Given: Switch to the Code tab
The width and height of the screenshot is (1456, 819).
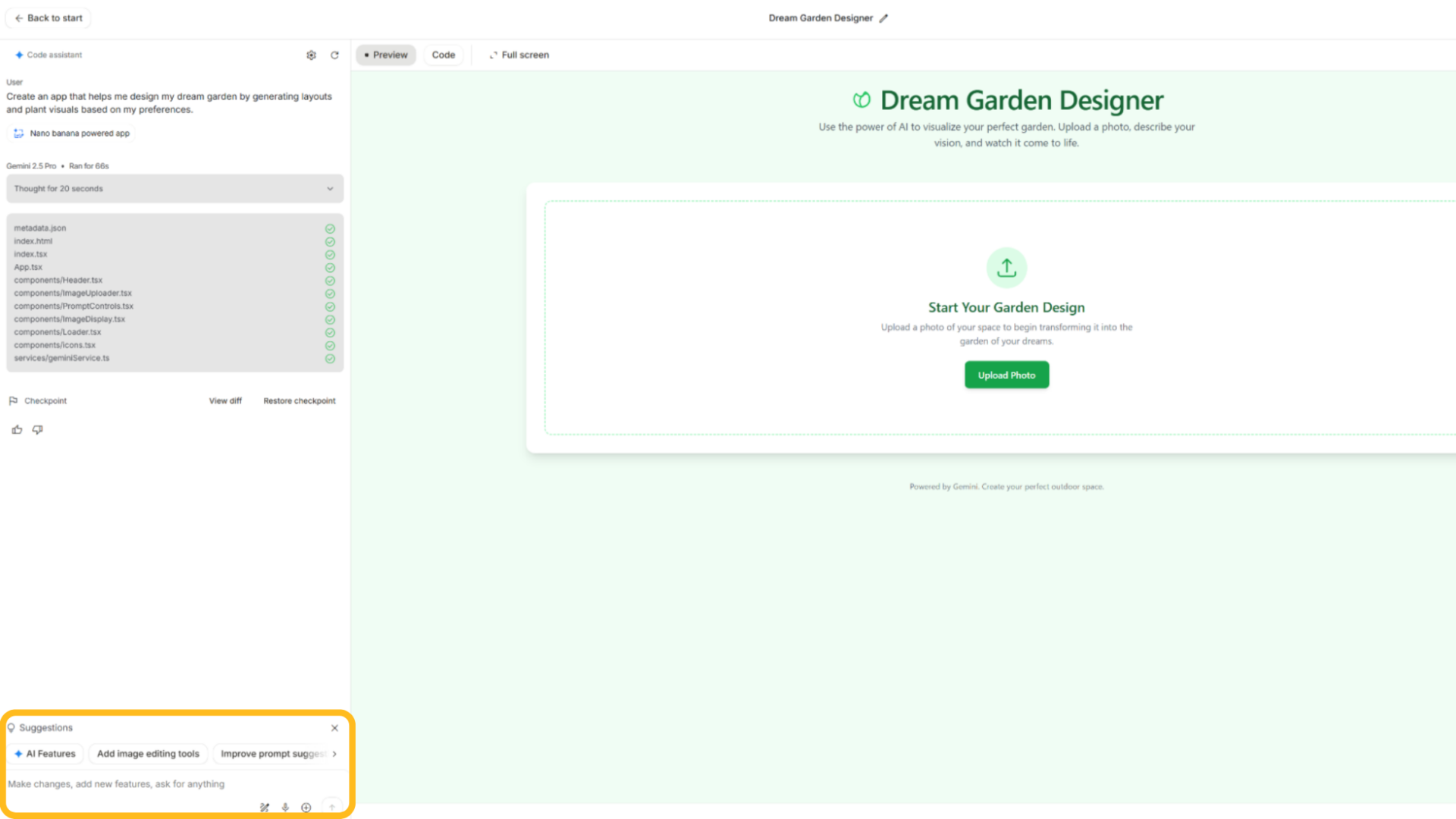Looking at the screenshot, I should pyautogui.click(x=444, y=55).
